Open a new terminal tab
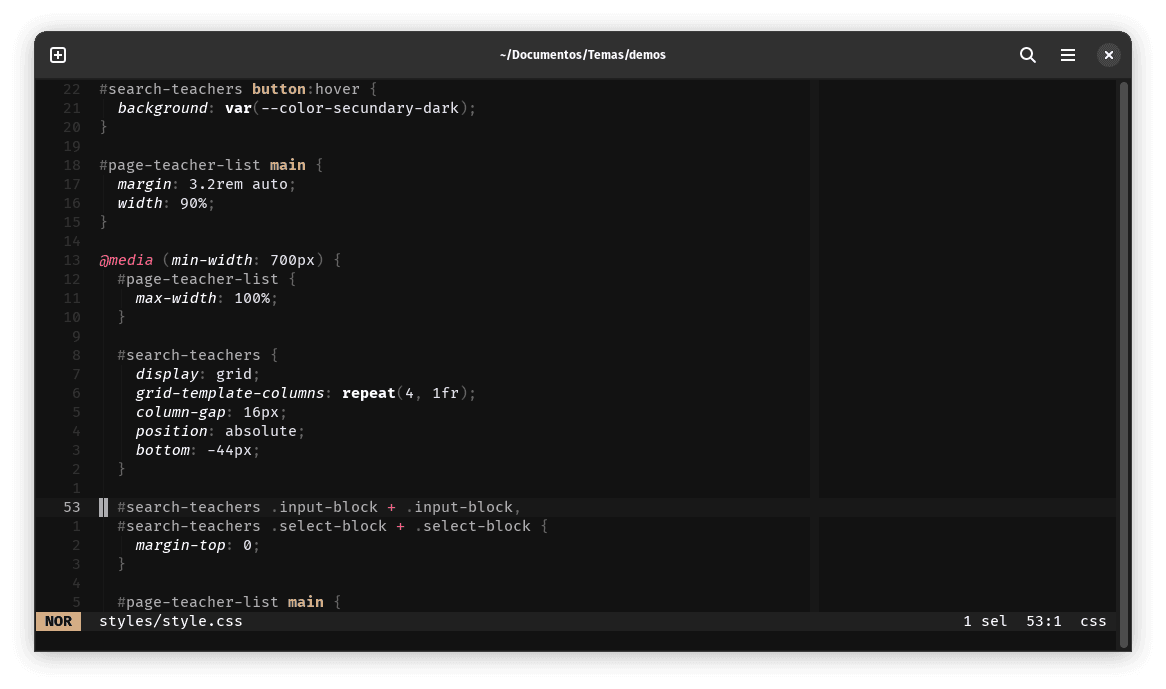The width and height of the screenshot is (1166, 689). point(58,55)
